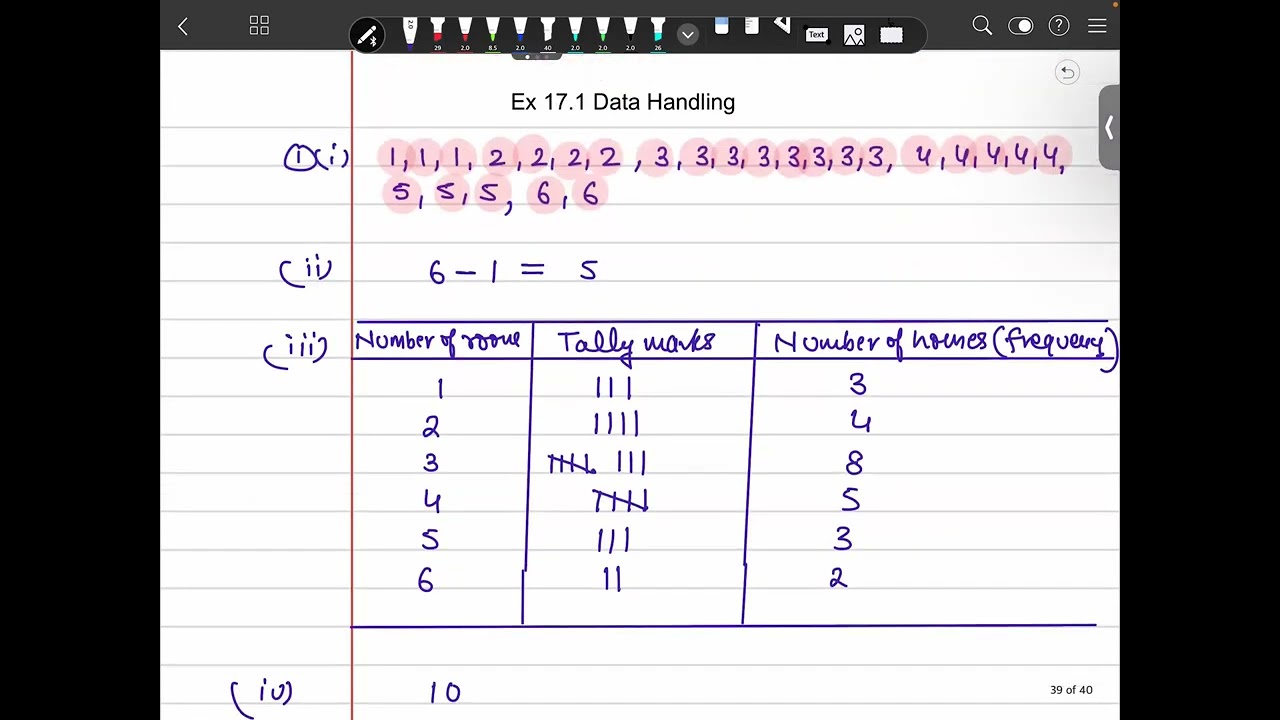Click the undo arrow button
1280x720 pixels.
point(1067,72)
